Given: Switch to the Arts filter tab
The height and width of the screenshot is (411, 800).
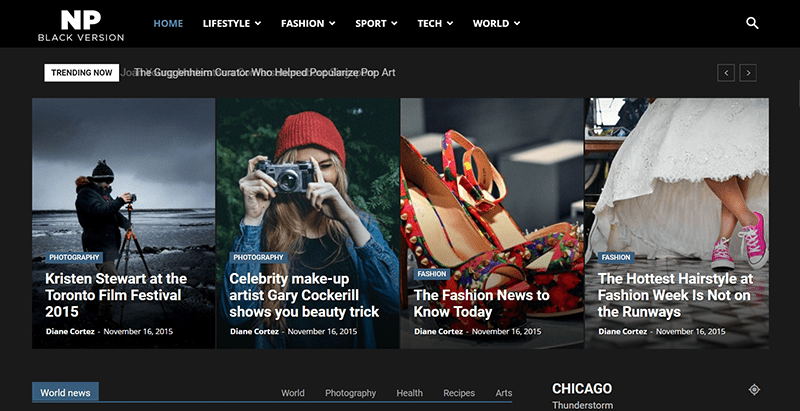Looking at the screenshot, I should pos(504,393).
